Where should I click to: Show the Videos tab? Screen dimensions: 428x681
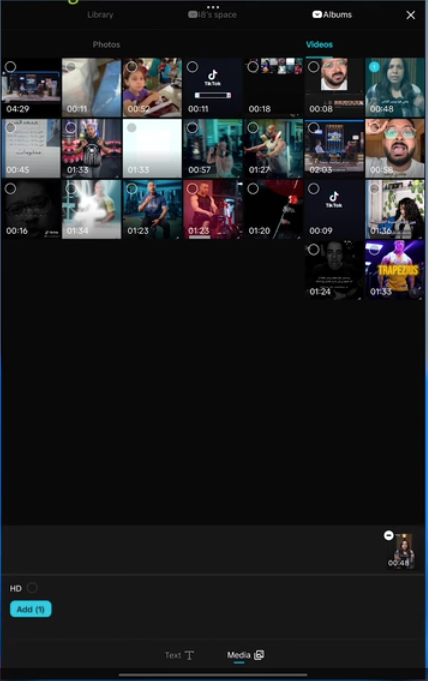point(319,44)
